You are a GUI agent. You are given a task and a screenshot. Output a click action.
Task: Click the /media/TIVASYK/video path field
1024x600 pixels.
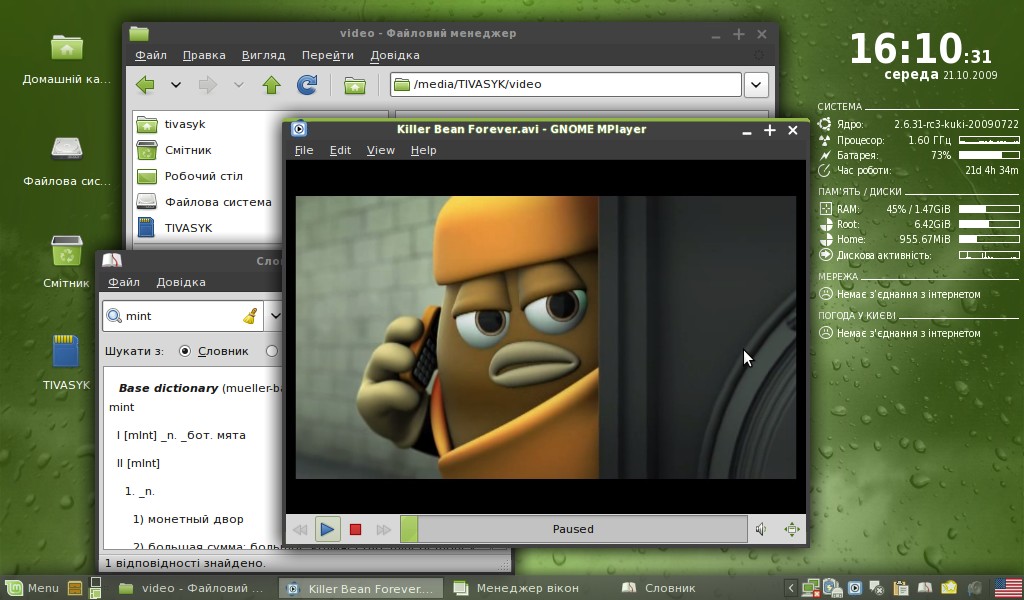coord(566,84)
